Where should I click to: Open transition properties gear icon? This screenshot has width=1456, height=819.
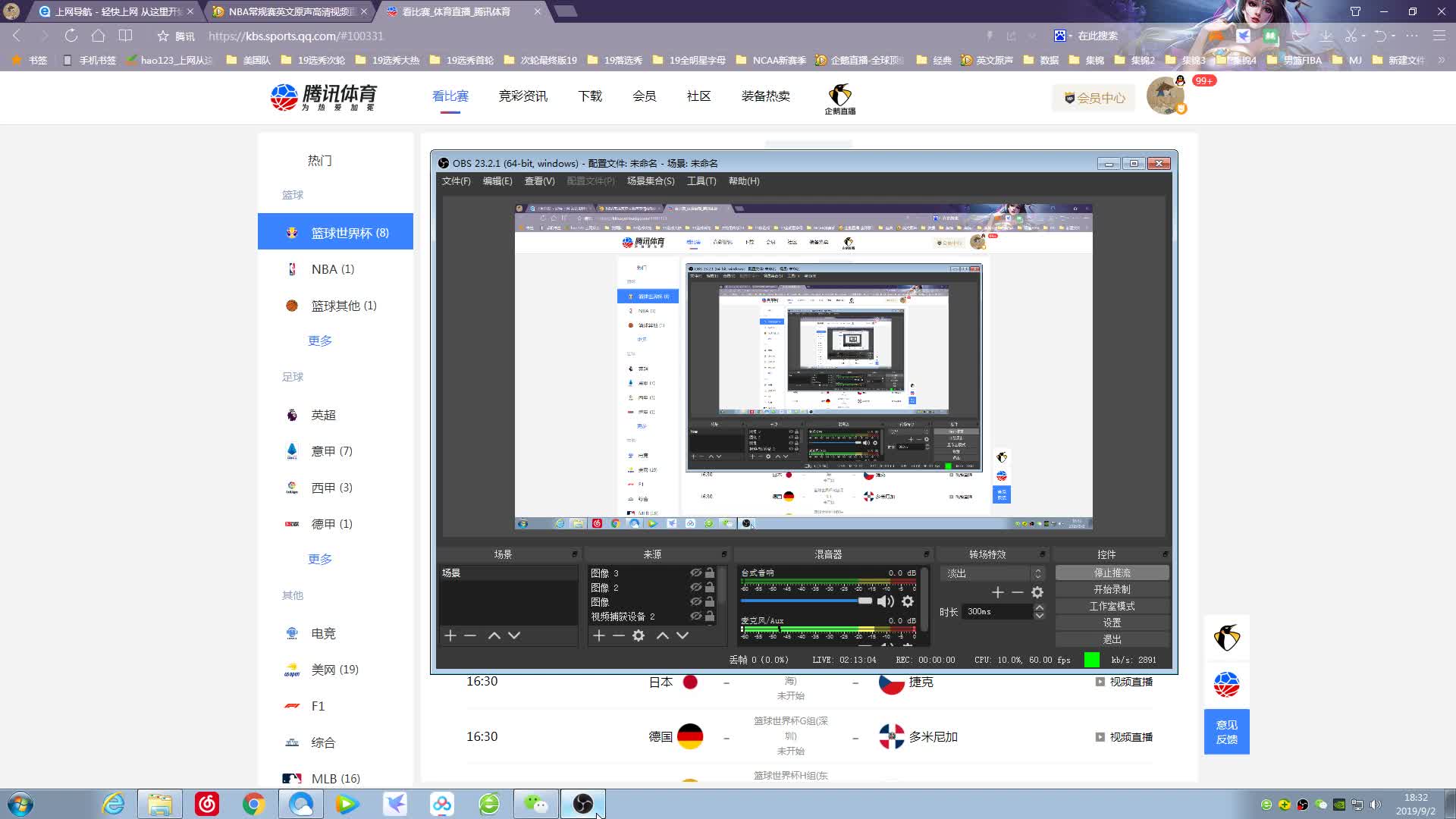1037,592
